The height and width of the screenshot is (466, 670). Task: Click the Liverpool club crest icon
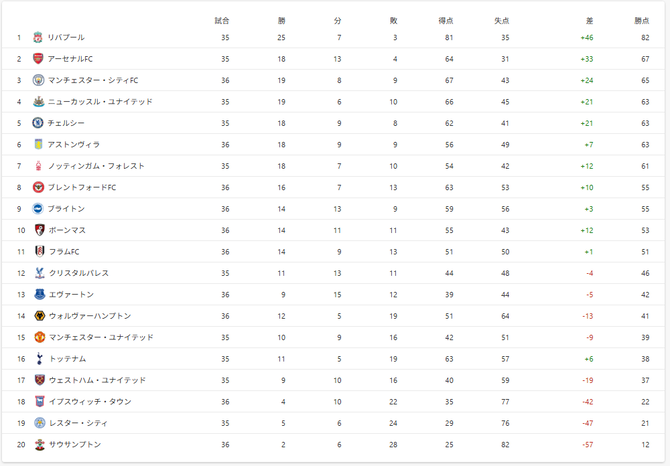pyautogui.click(x=38, y=38)
